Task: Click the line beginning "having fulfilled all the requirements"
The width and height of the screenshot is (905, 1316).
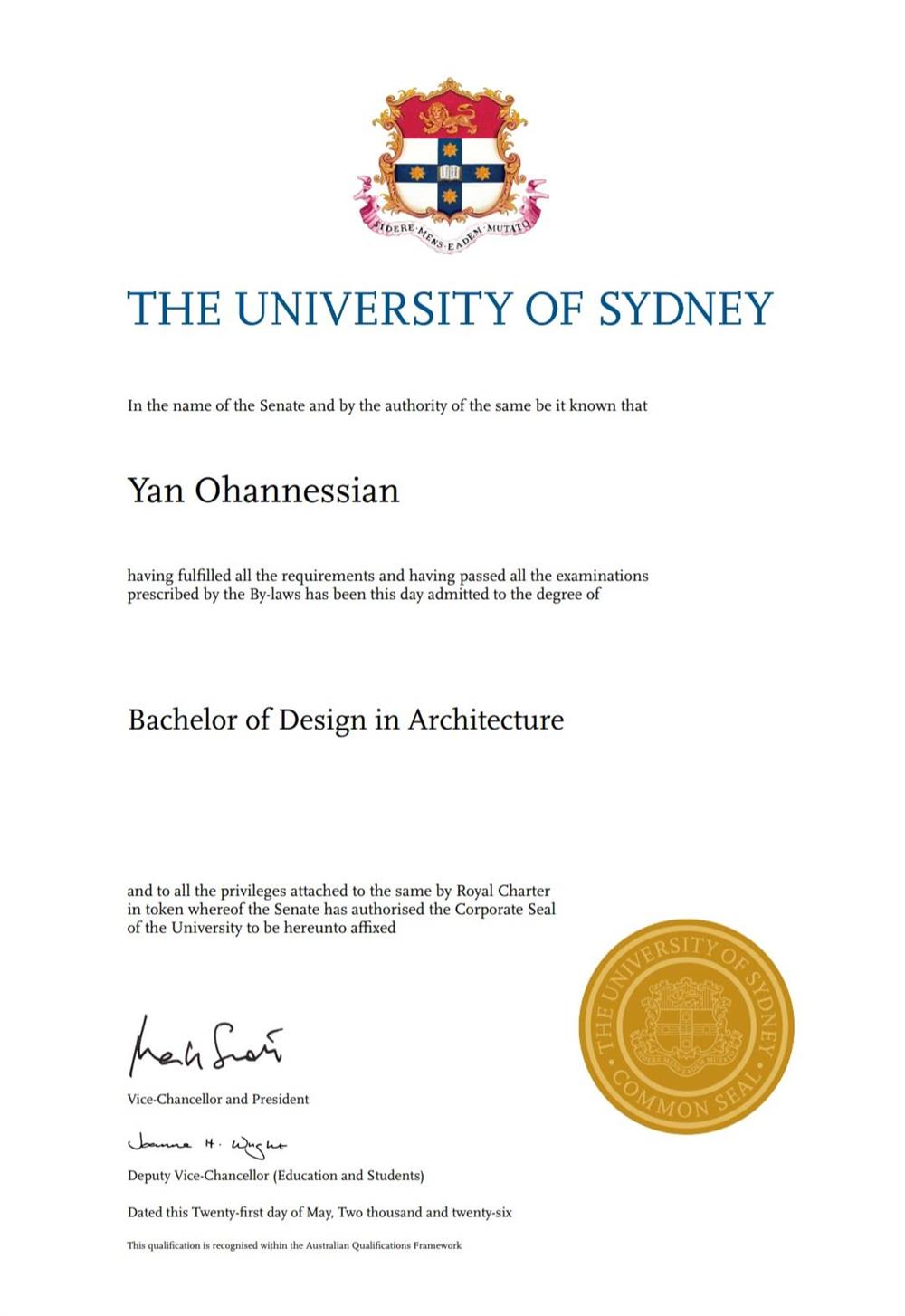Action: pyautogui.click(x=387, y=576)
